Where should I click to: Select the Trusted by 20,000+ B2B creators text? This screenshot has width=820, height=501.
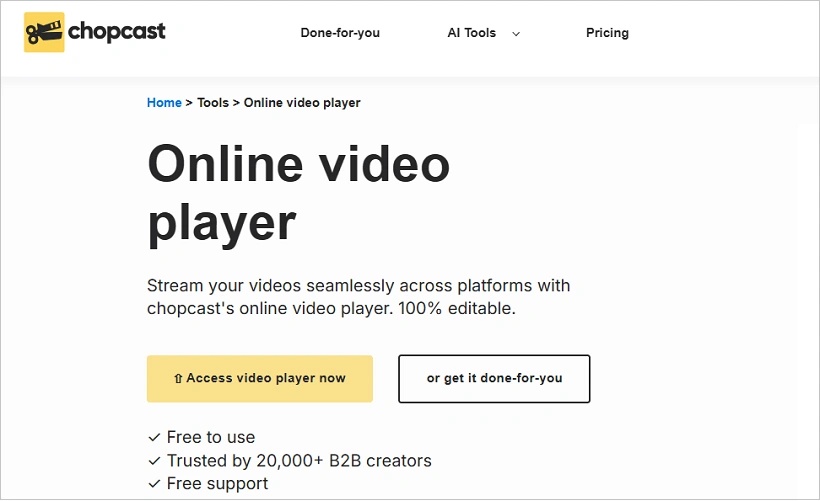coord(299,460)
